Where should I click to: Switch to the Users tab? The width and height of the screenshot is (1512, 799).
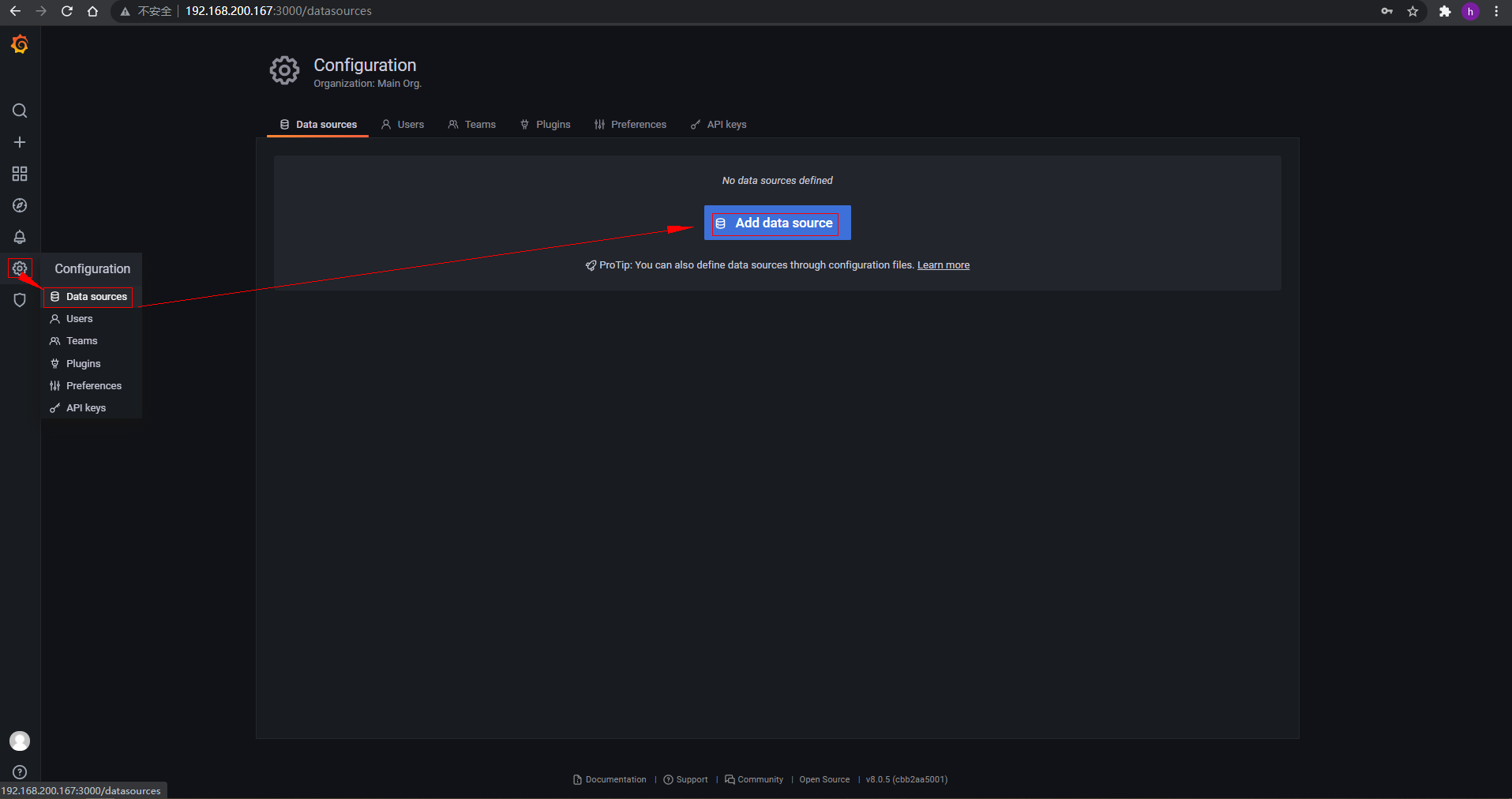[403, 125]
